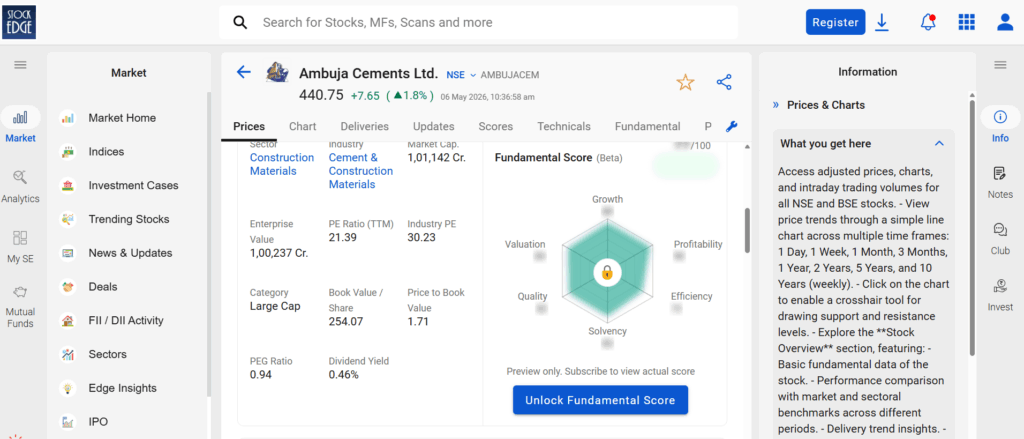Click the PE Ratio value 21.39
Screen dimensions: 1024x439
[343, 237]
